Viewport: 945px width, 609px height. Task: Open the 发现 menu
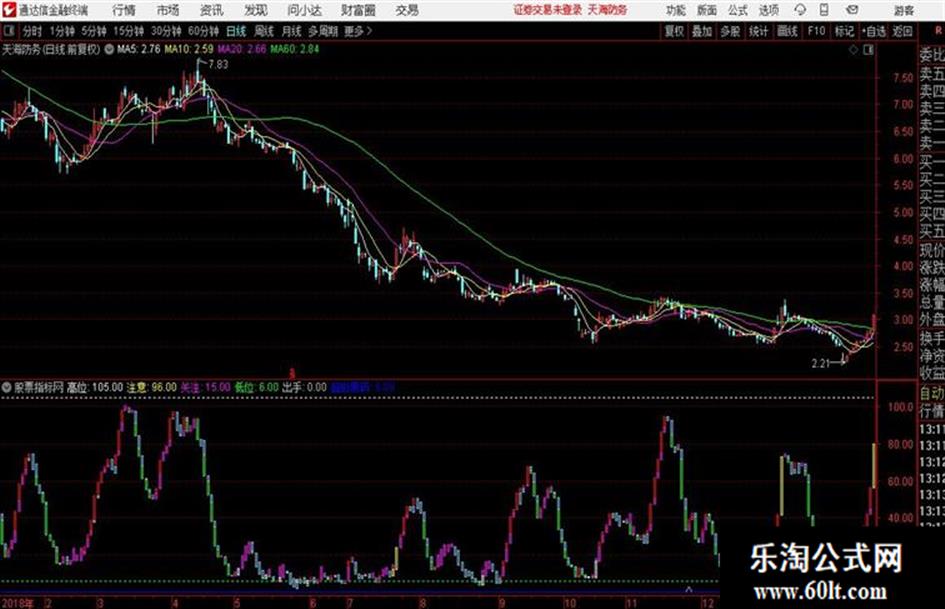(x=256, y=10)
